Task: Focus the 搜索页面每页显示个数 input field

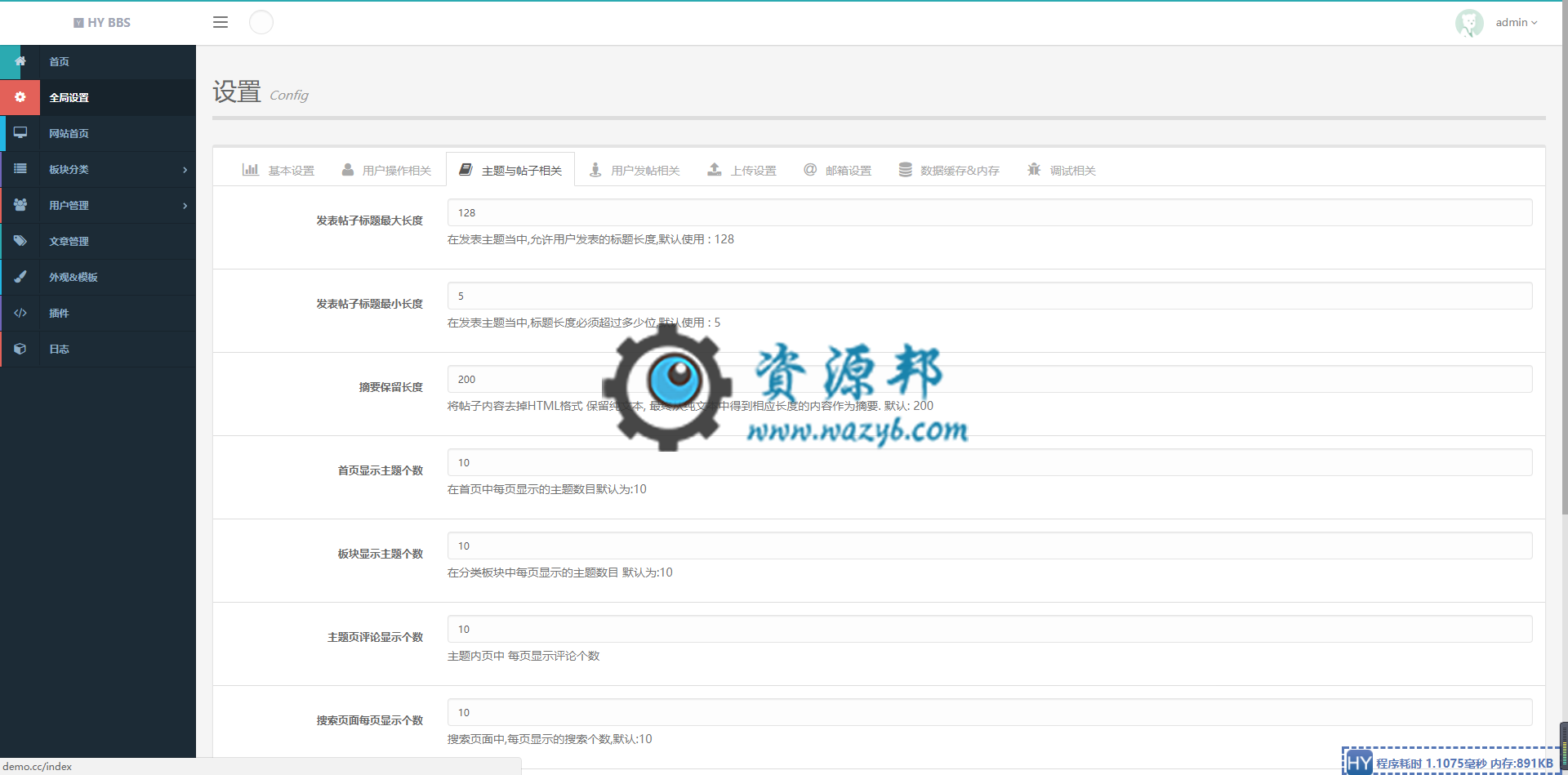Action: pyautogui.click(x=990, y=712)
